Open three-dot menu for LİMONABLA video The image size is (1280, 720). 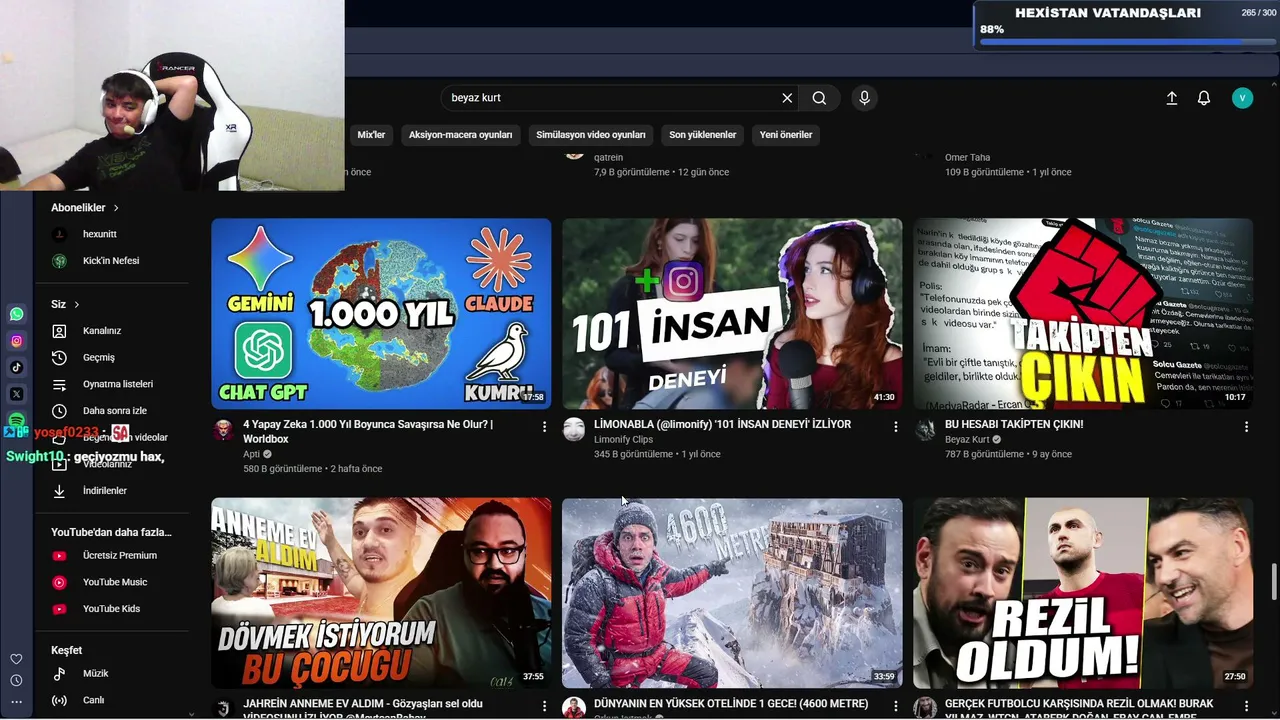pos(895,427)
